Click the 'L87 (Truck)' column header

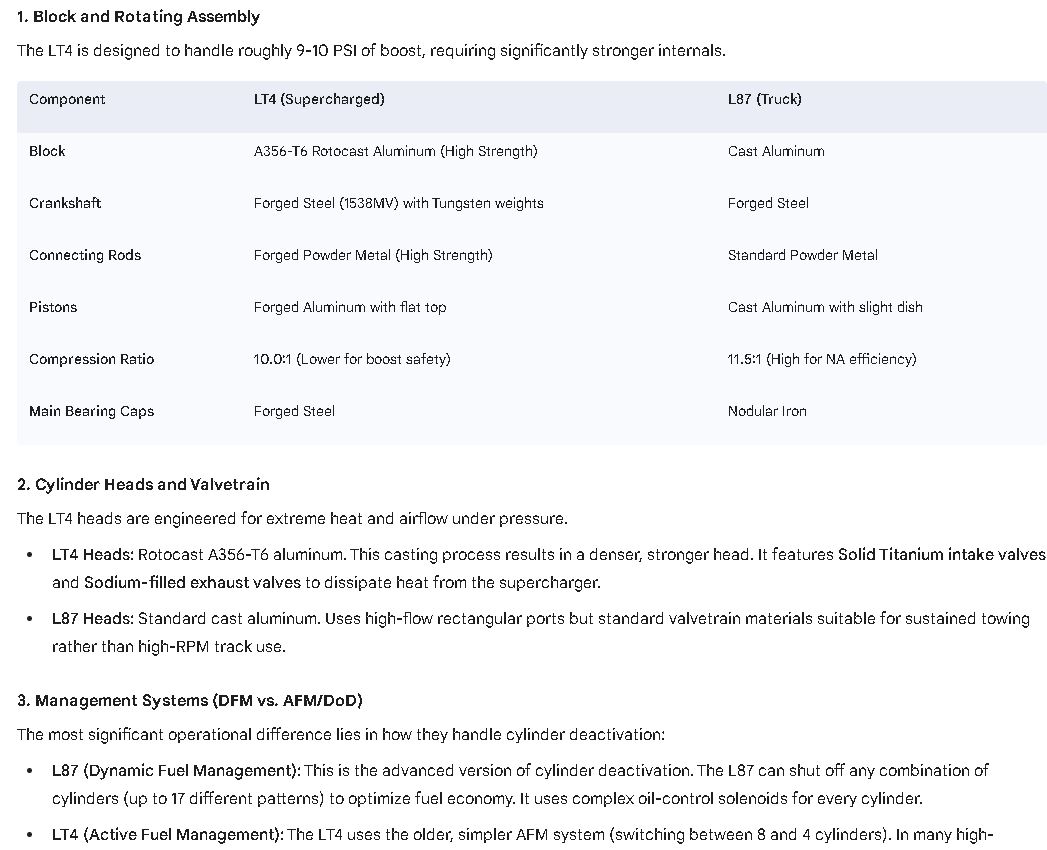coord(765,99)
